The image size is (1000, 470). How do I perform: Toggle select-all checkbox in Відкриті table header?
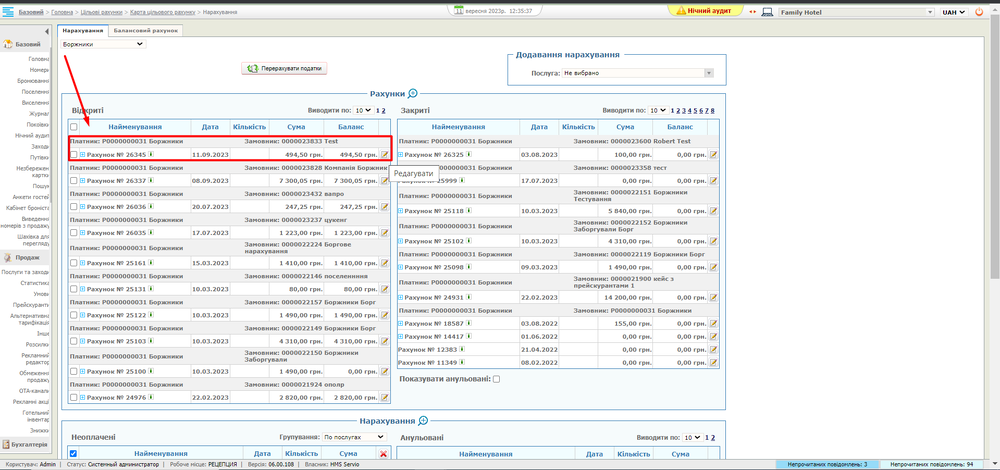(74, 127)
